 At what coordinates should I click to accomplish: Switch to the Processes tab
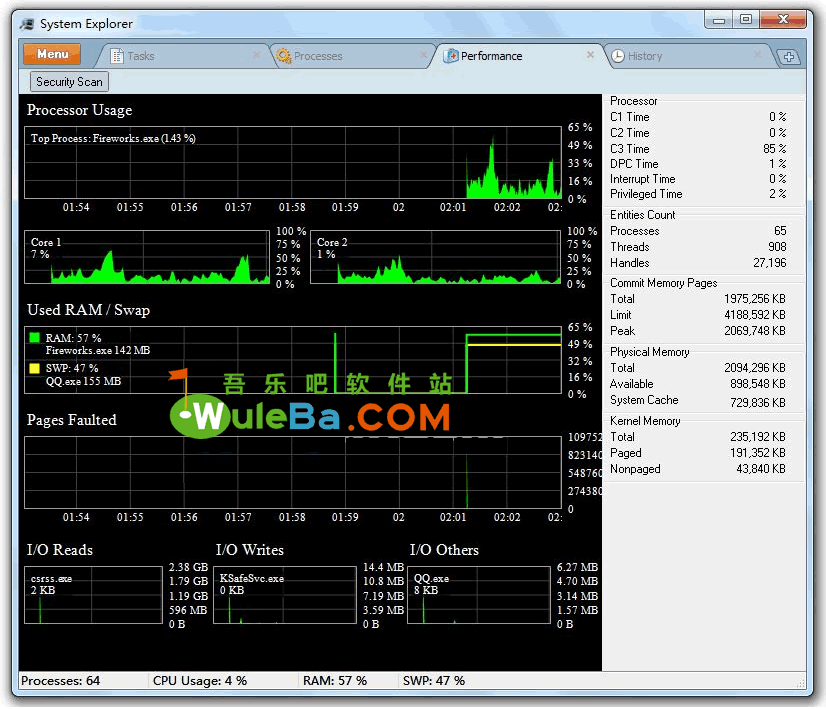[351, 56]
